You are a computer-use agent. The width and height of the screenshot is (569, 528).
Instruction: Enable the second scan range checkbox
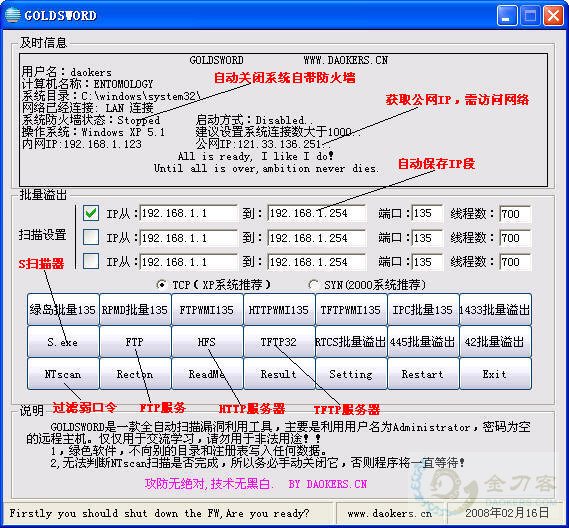(91, 237)
